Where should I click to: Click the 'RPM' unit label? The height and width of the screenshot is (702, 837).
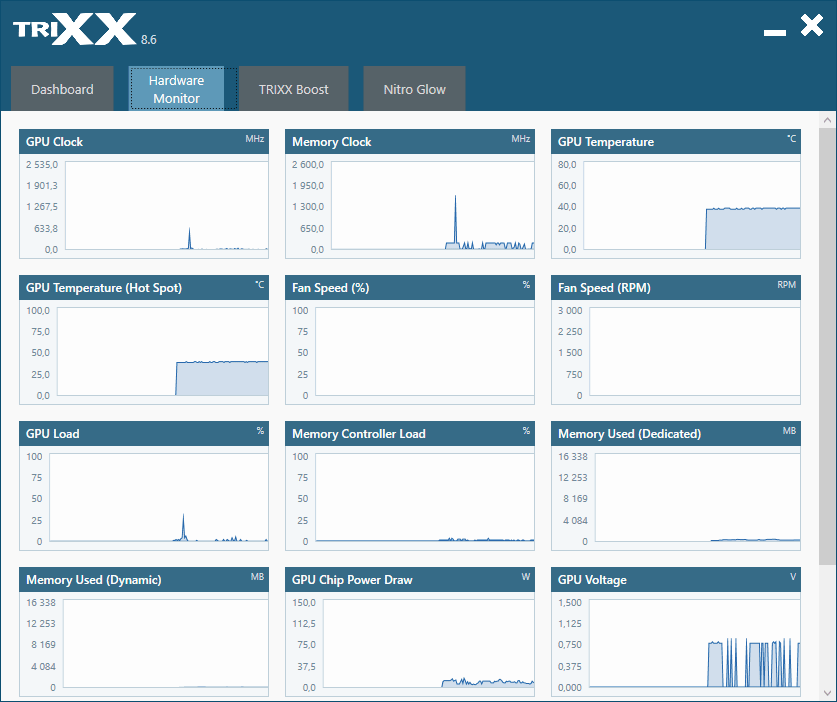pos(786,285)
